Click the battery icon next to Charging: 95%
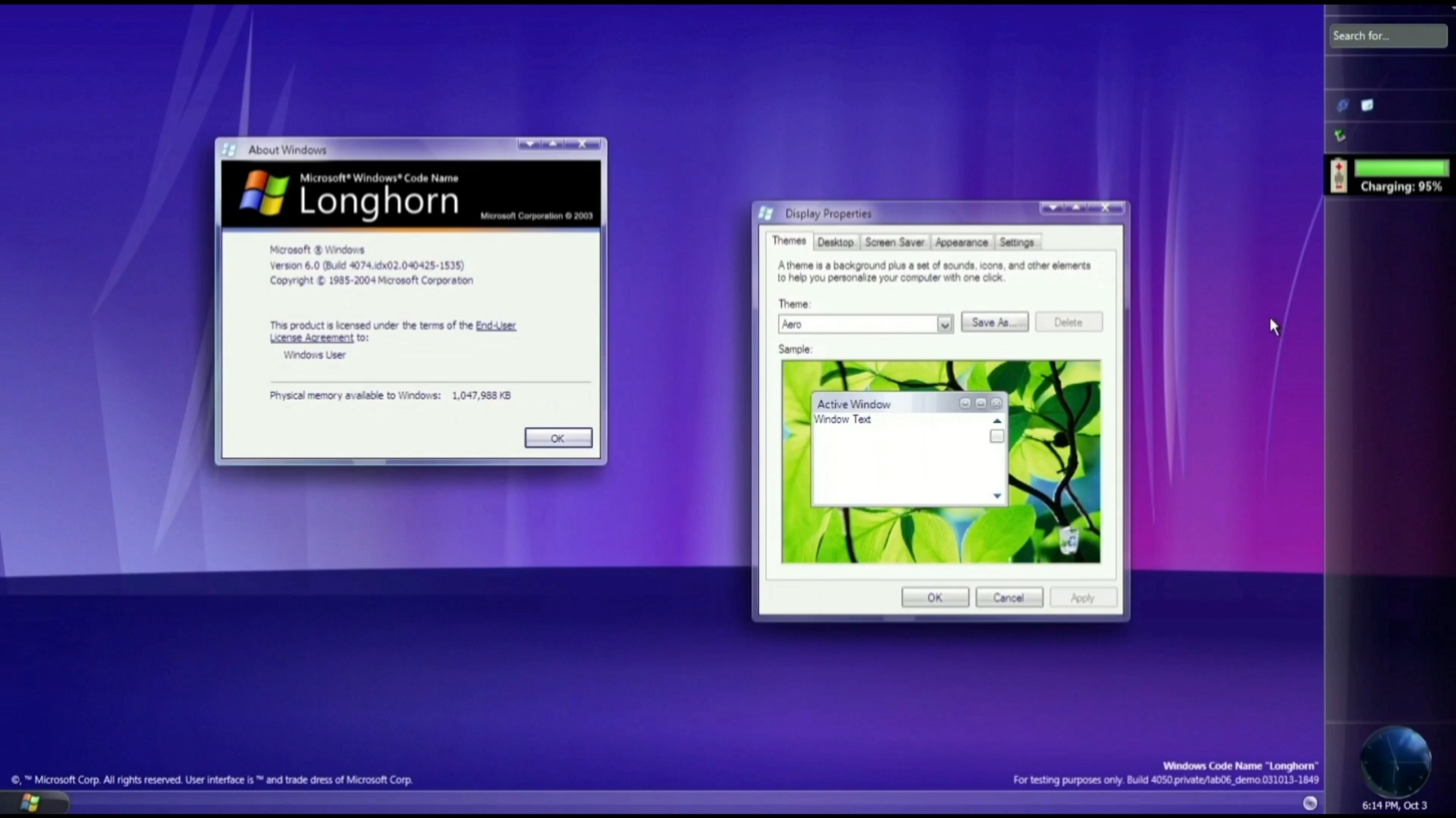1456x818 pixels. click(x=1339, y=176)
